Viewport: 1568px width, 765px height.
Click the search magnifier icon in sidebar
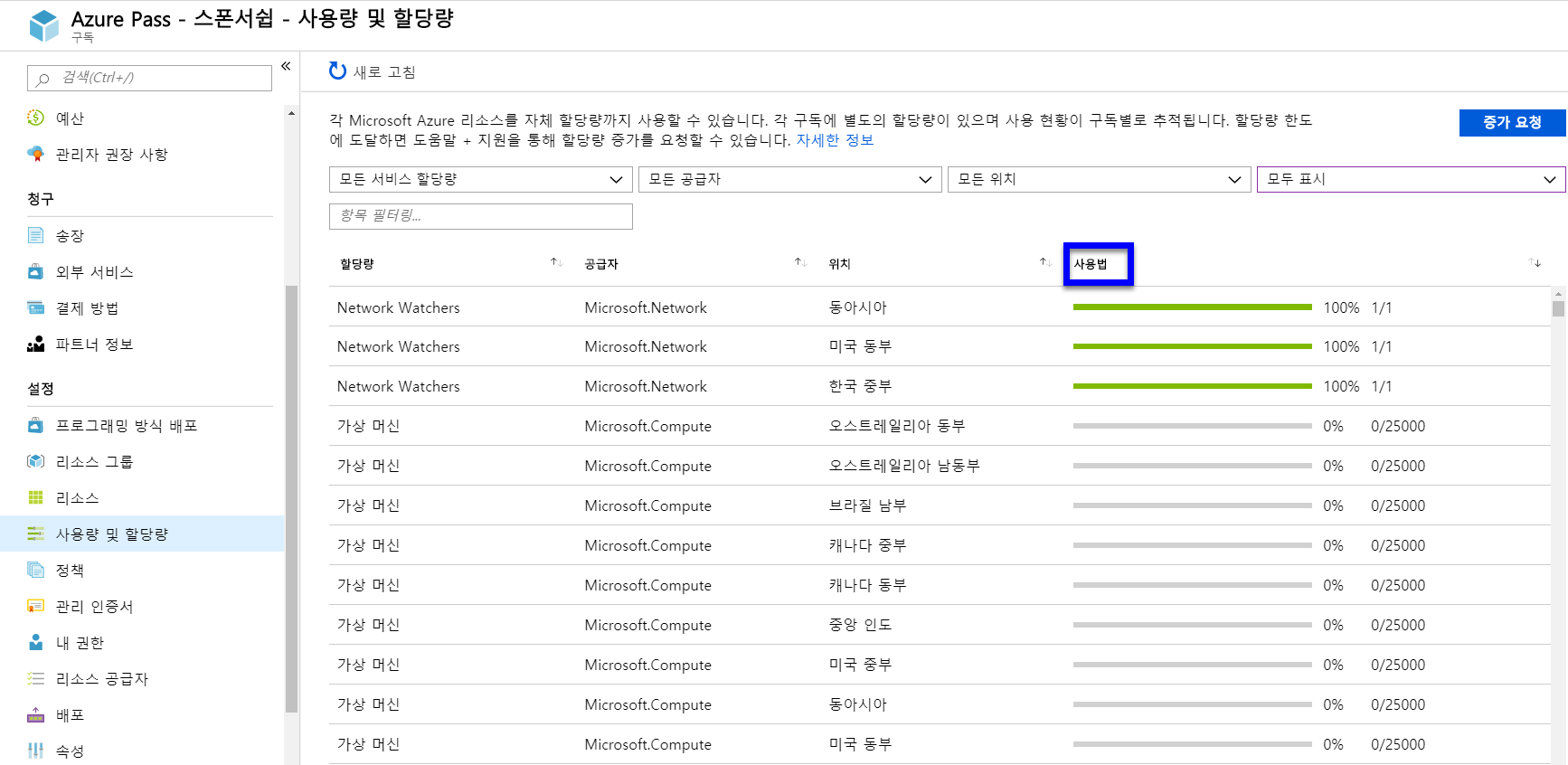(43, 79)
